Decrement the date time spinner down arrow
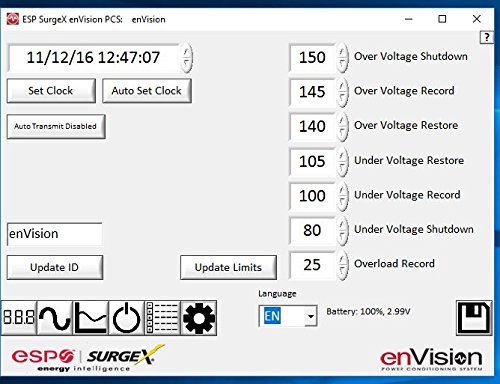The image size is (500, 384). [x=187, y=65]
